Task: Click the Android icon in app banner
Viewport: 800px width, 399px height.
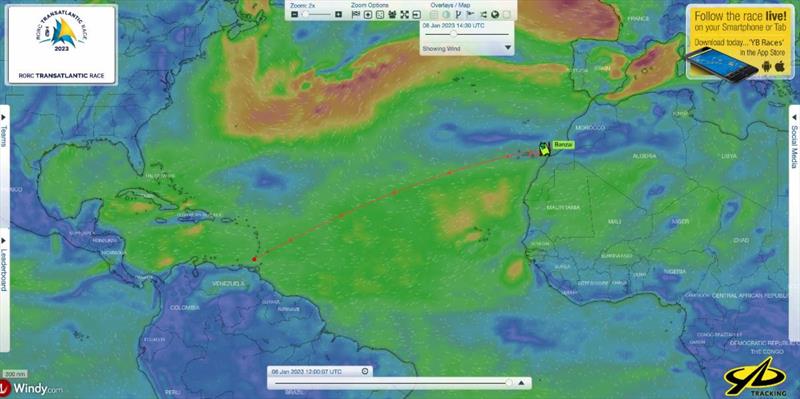Action: coord(766,66)
